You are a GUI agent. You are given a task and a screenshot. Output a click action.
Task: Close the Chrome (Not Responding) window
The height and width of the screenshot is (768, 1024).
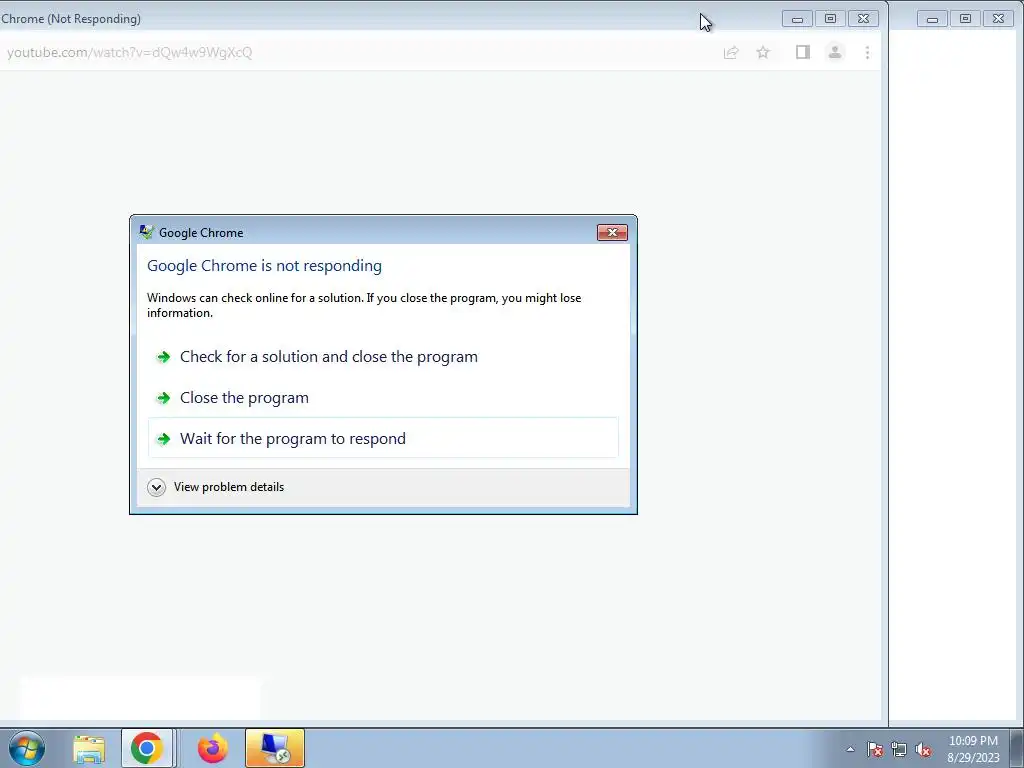863,19
